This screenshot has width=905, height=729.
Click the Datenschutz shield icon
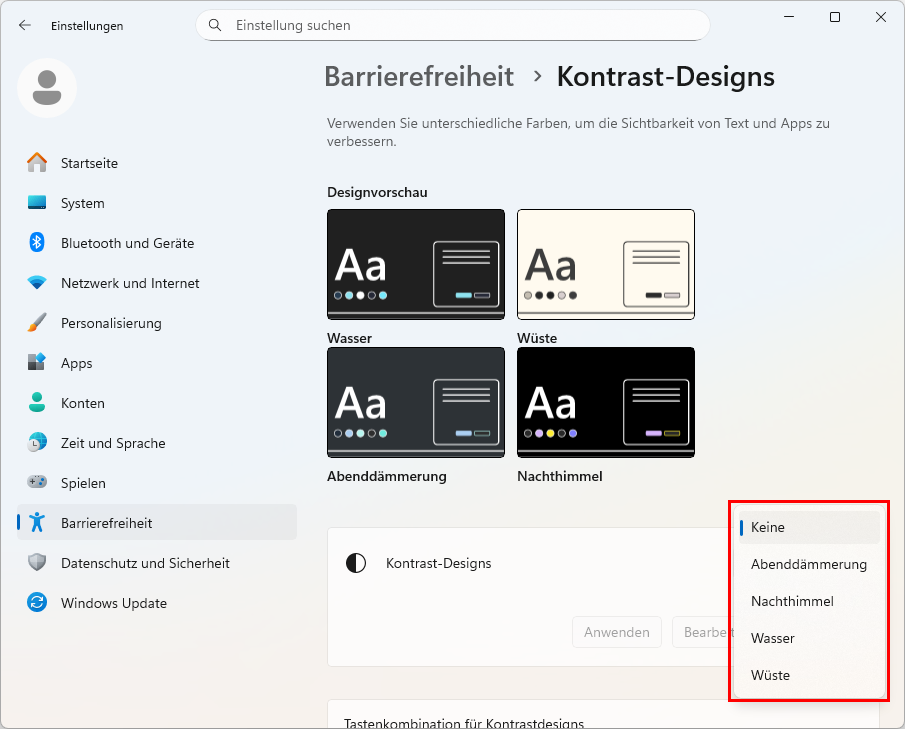(37, 562)
